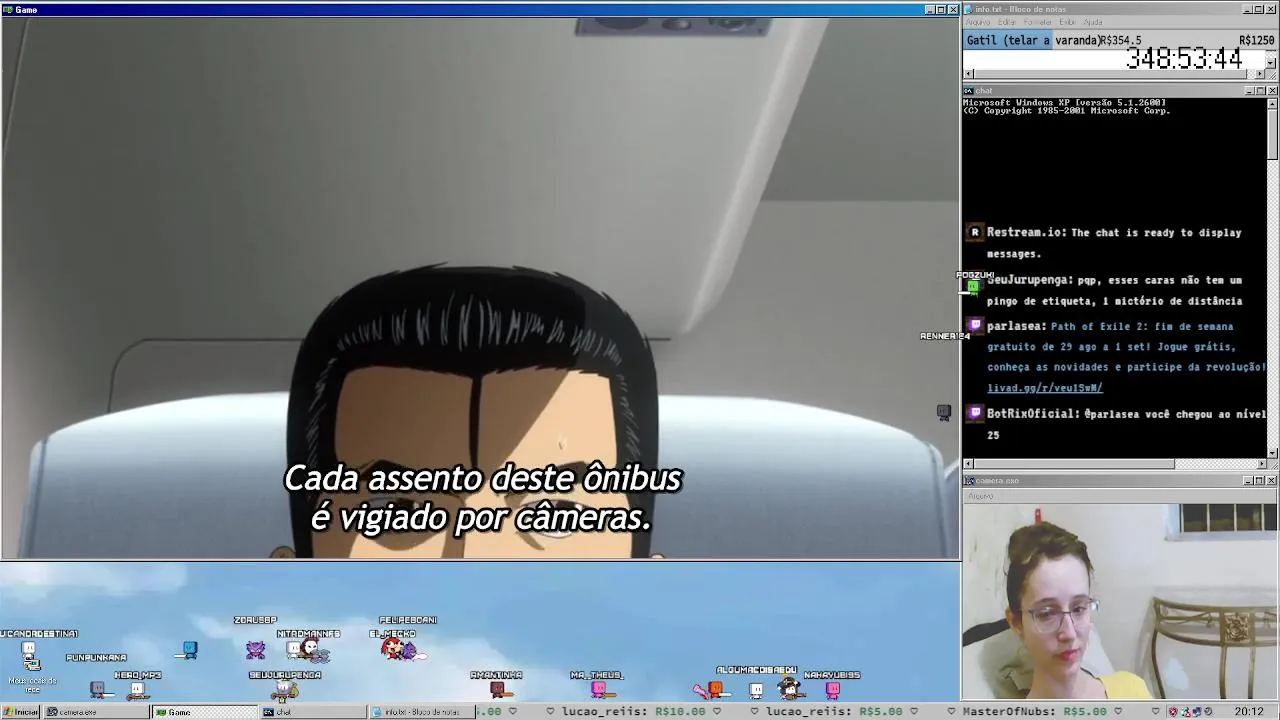Open the Ajuda menu in Bloco de notas
This screenshot has width=1280, height=720.
click(x=1093, y=22)
